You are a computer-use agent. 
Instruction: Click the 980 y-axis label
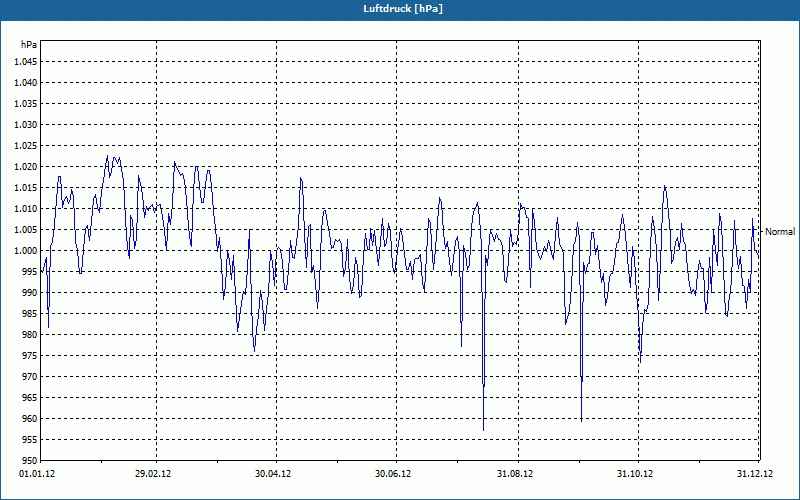point(30,335)
